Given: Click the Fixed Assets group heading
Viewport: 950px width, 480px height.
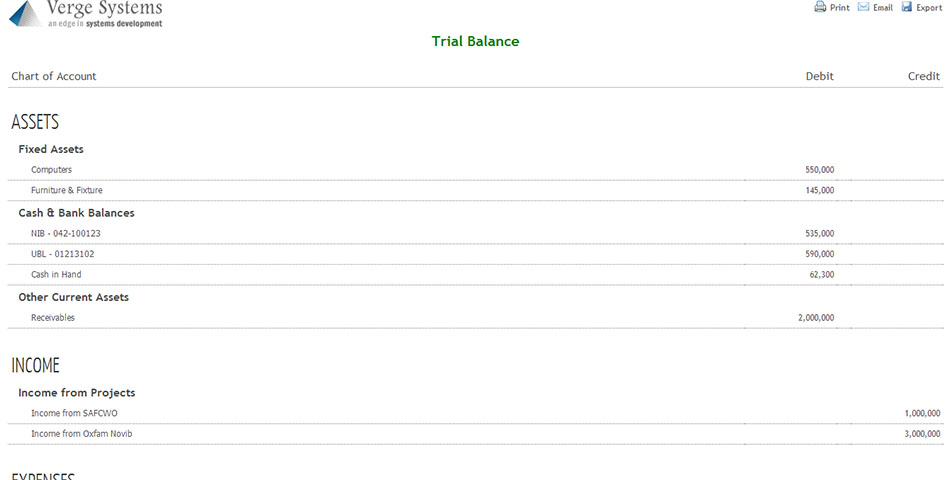Looking at the screenshot, I should (x=51, y=149).
